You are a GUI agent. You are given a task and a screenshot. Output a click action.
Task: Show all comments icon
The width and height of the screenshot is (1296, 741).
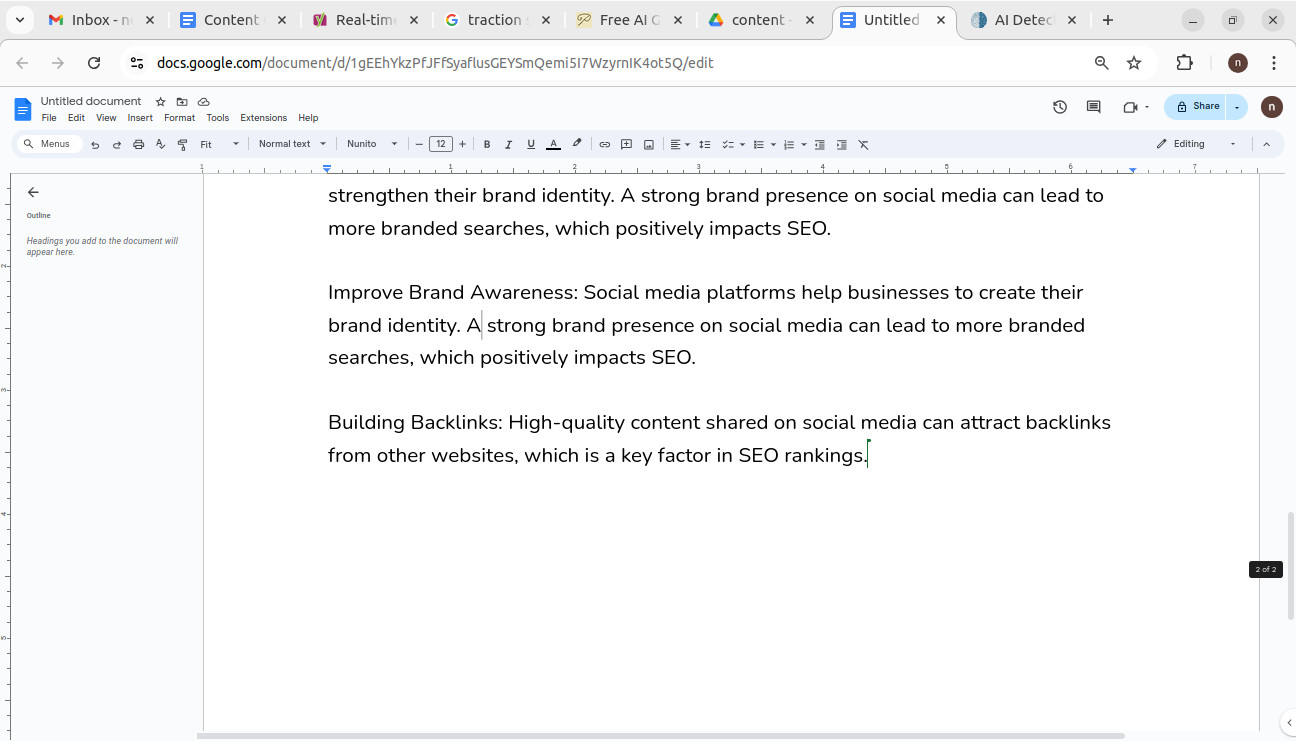1093,107
